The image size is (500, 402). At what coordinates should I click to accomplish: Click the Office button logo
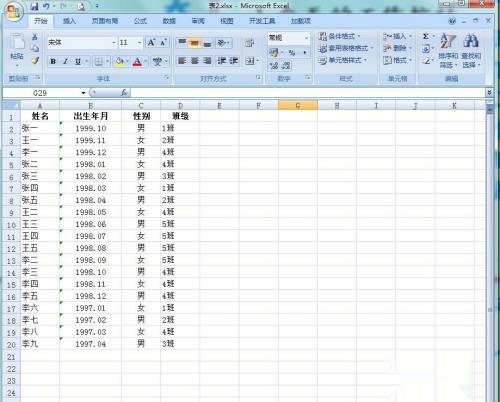click(13, 11)
